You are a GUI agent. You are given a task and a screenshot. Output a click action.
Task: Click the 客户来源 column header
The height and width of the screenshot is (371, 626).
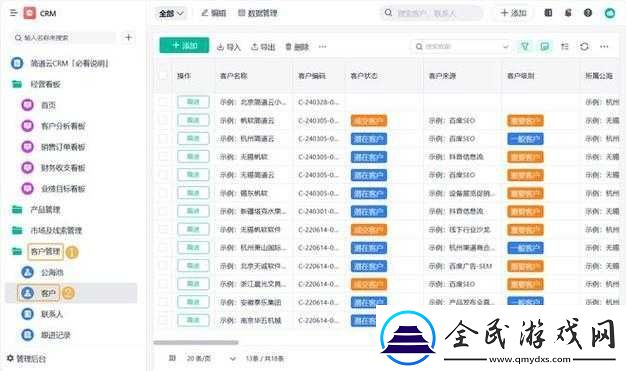442,75
